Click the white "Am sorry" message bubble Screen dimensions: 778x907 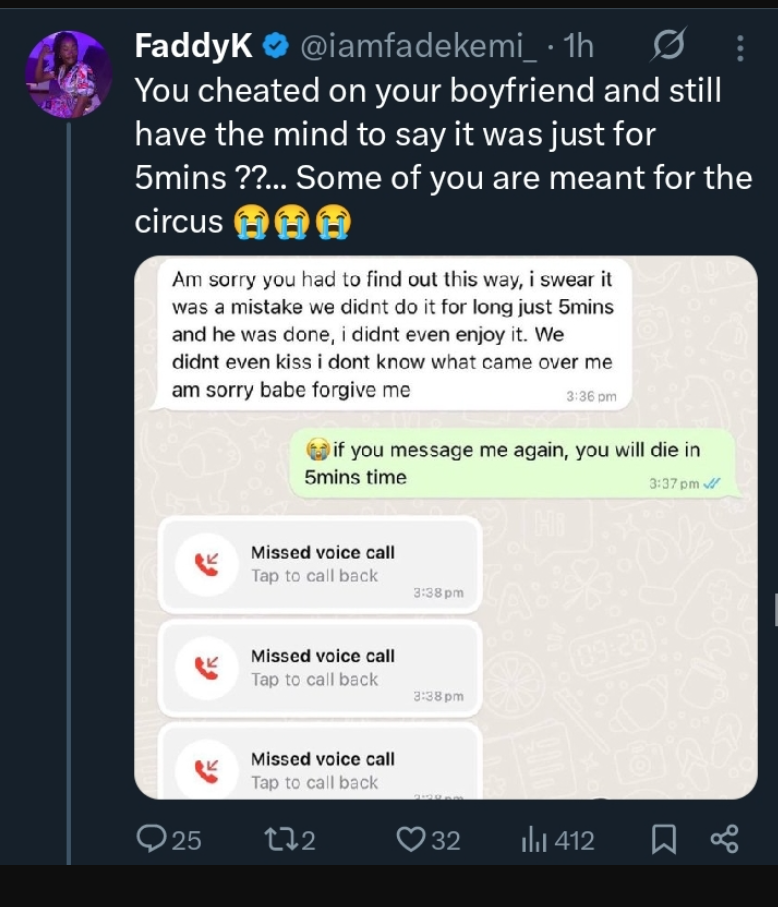click(x=390, y=335)
